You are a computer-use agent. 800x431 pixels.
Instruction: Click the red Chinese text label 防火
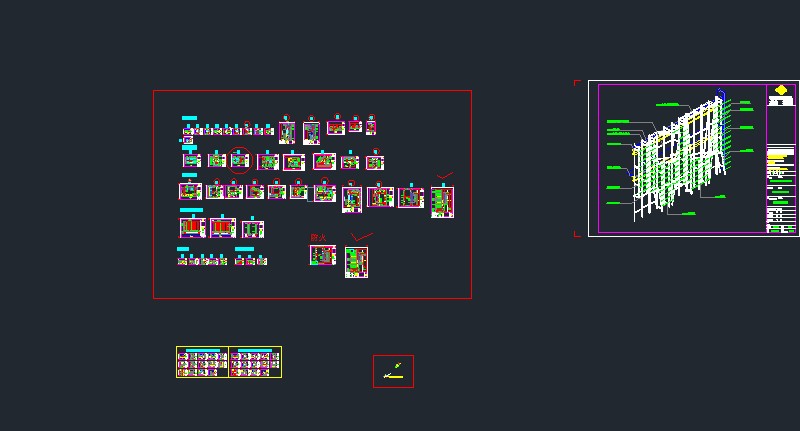tap(319, 237)
